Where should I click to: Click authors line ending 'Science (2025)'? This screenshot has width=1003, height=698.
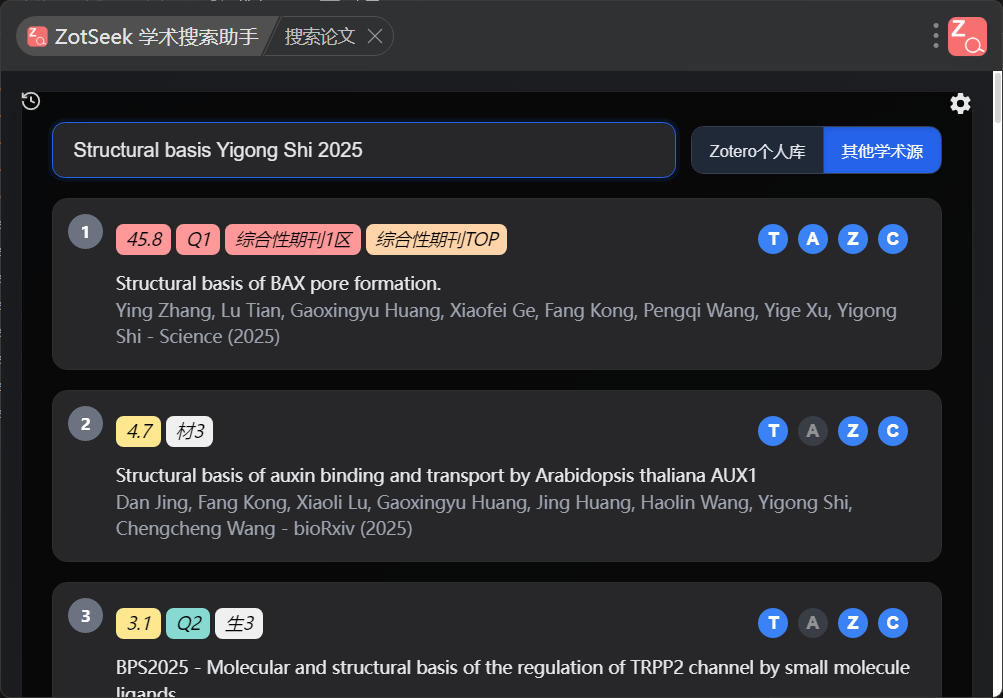tap(506, 323)
